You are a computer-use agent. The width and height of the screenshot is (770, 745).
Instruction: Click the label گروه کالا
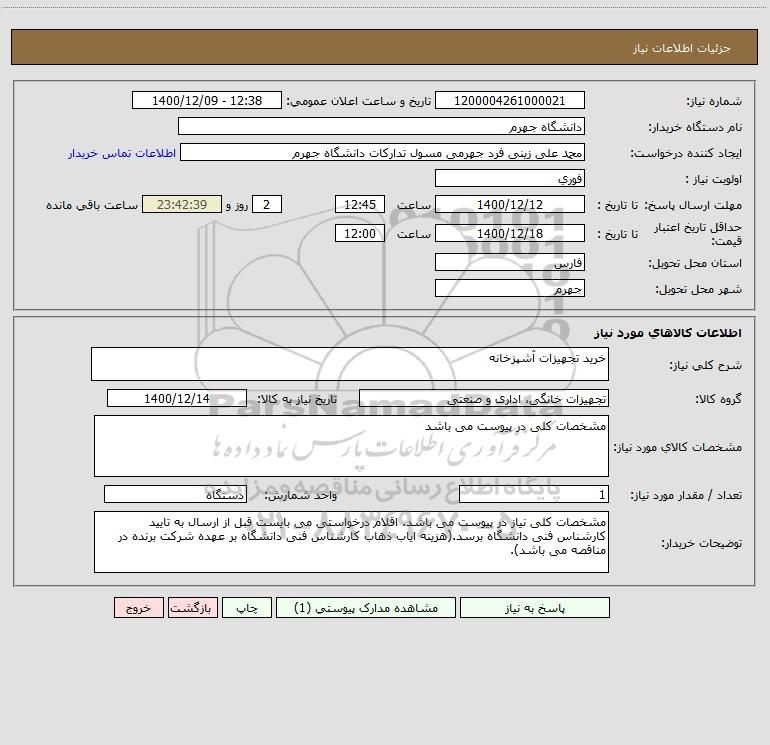coord(718,400)
